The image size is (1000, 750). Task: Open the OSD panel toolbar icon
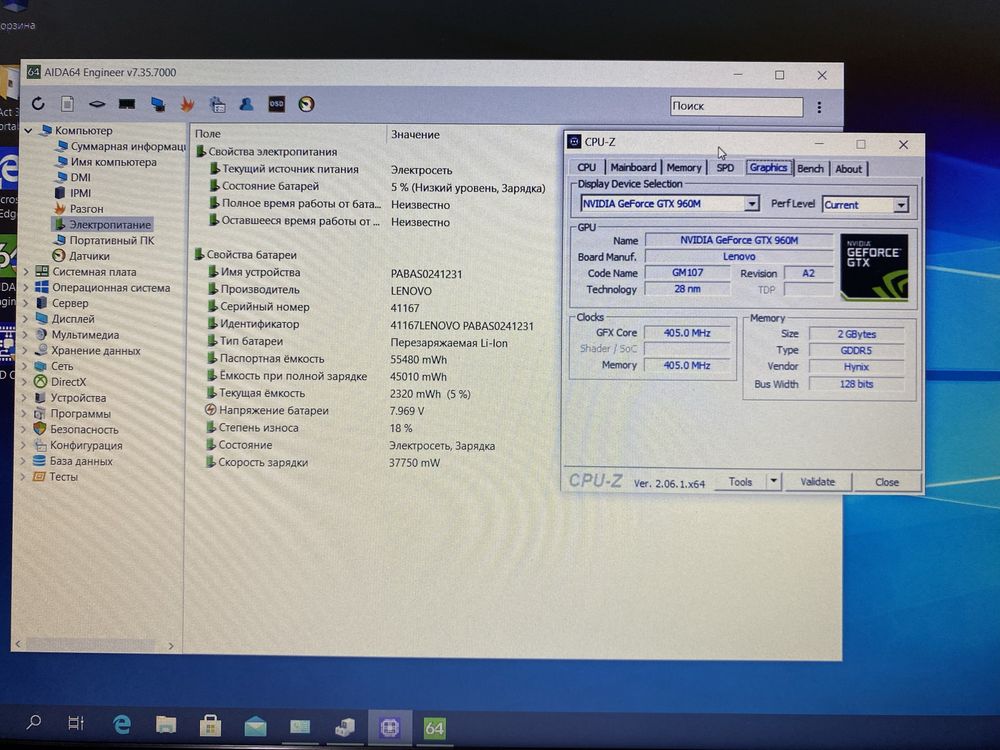pyautogui.click(x=276, y=104)
